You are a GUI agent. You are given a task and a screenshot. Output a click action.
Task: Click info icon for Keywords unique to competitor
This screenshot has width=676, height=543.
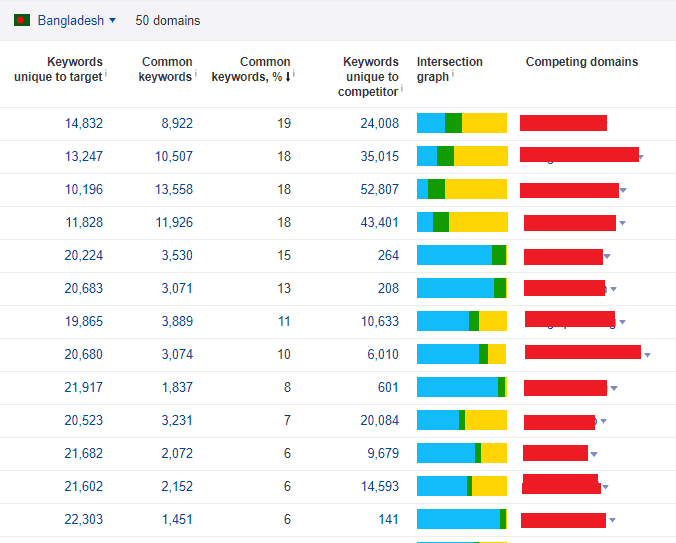tap(402, 89)
